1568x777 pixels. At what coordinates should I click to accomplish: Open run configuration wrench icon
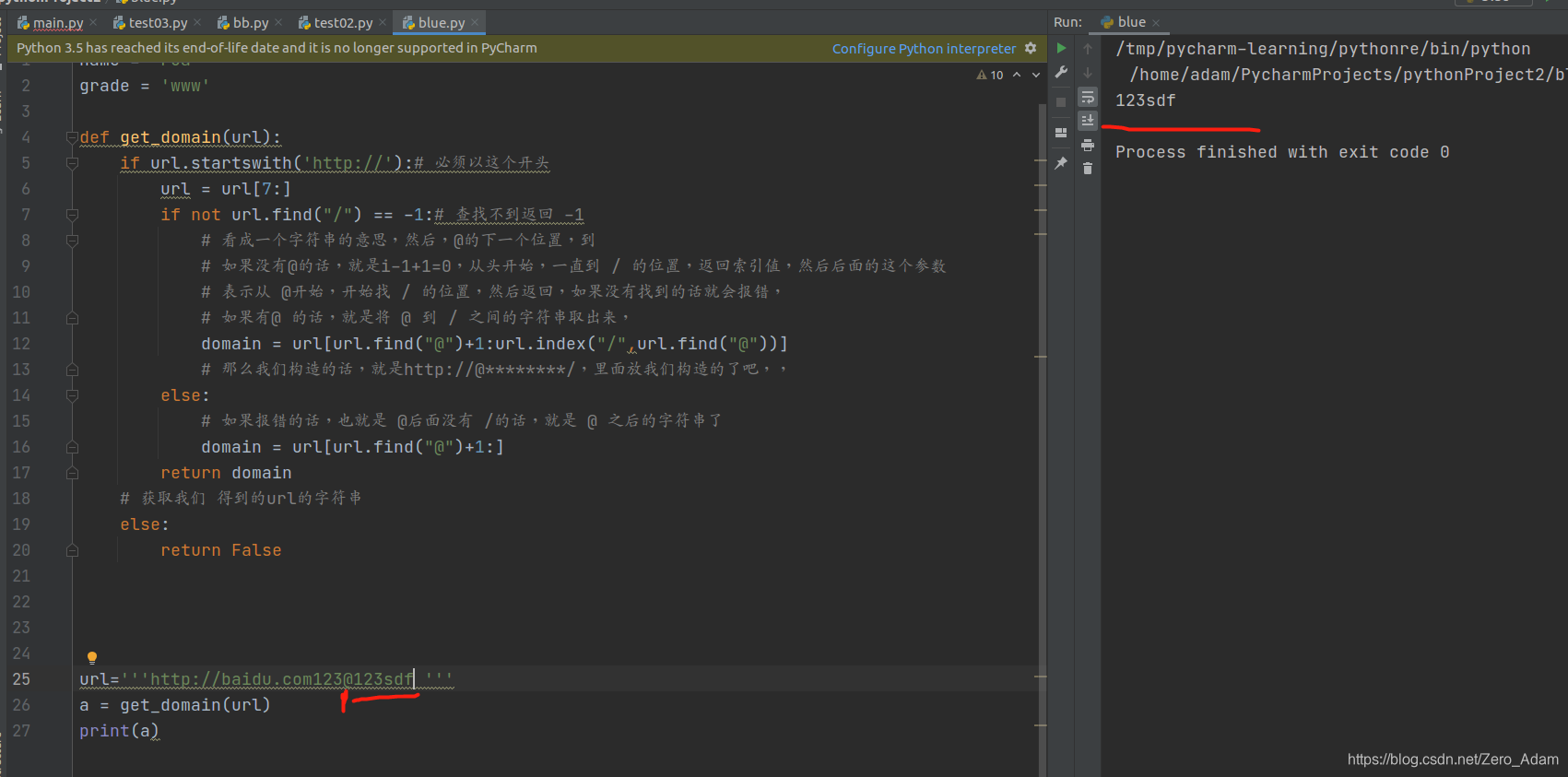click(1061, 72)
